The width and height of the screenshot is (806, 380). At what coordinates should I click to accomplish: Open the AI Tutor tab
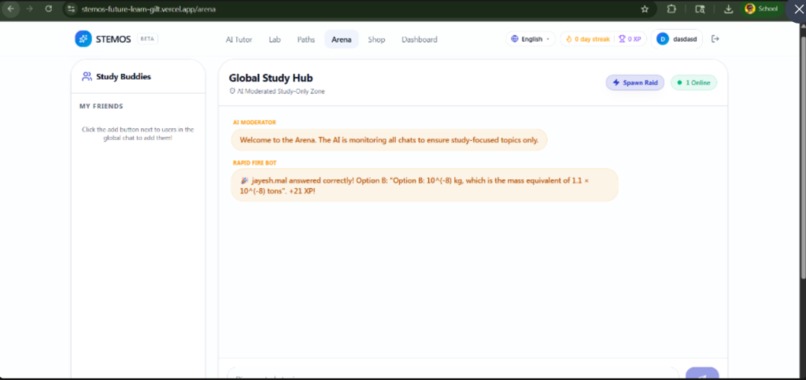coord(239,40)
